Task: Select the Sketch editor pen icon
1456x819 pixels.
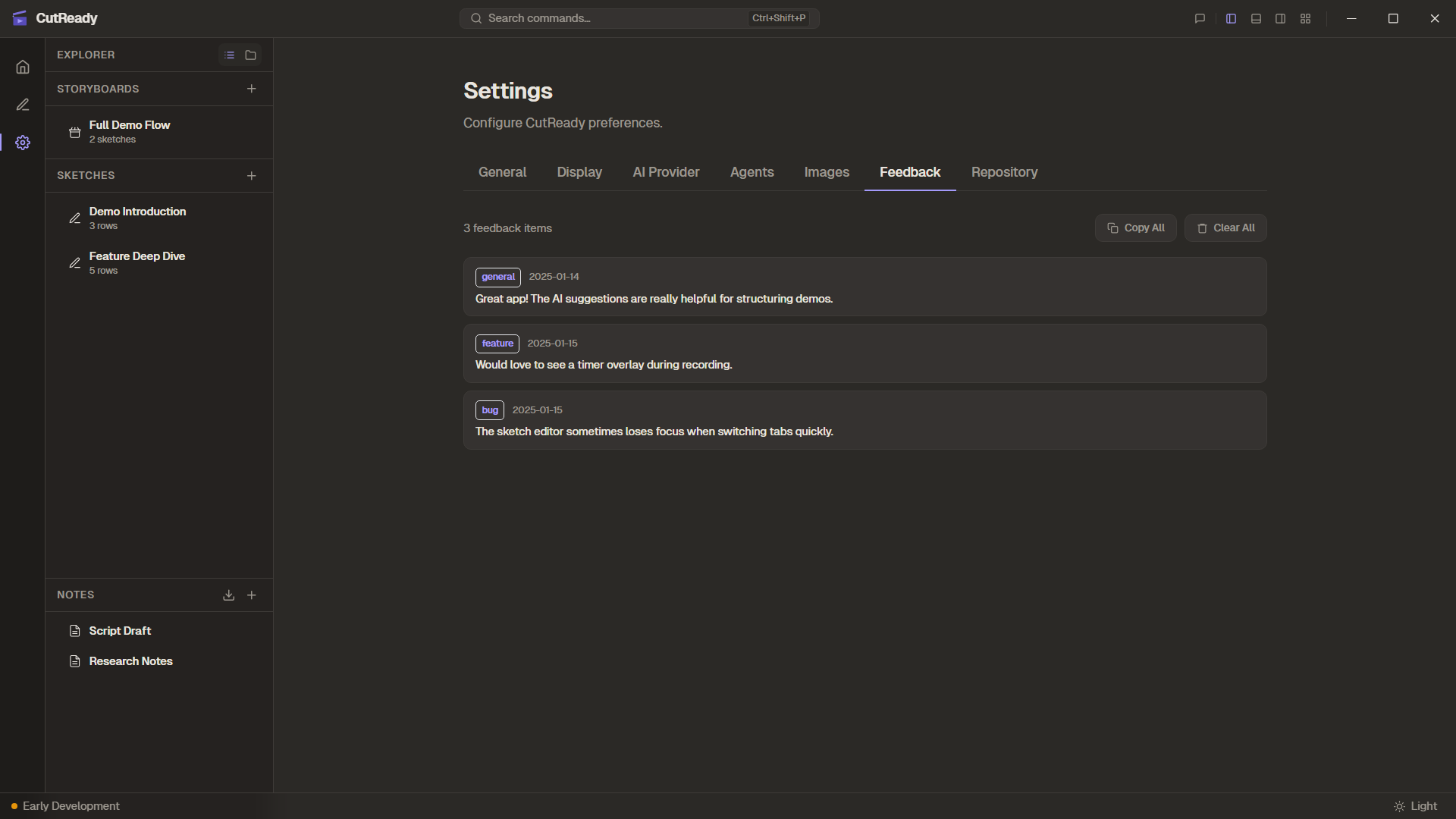Action: coord(23,104)
